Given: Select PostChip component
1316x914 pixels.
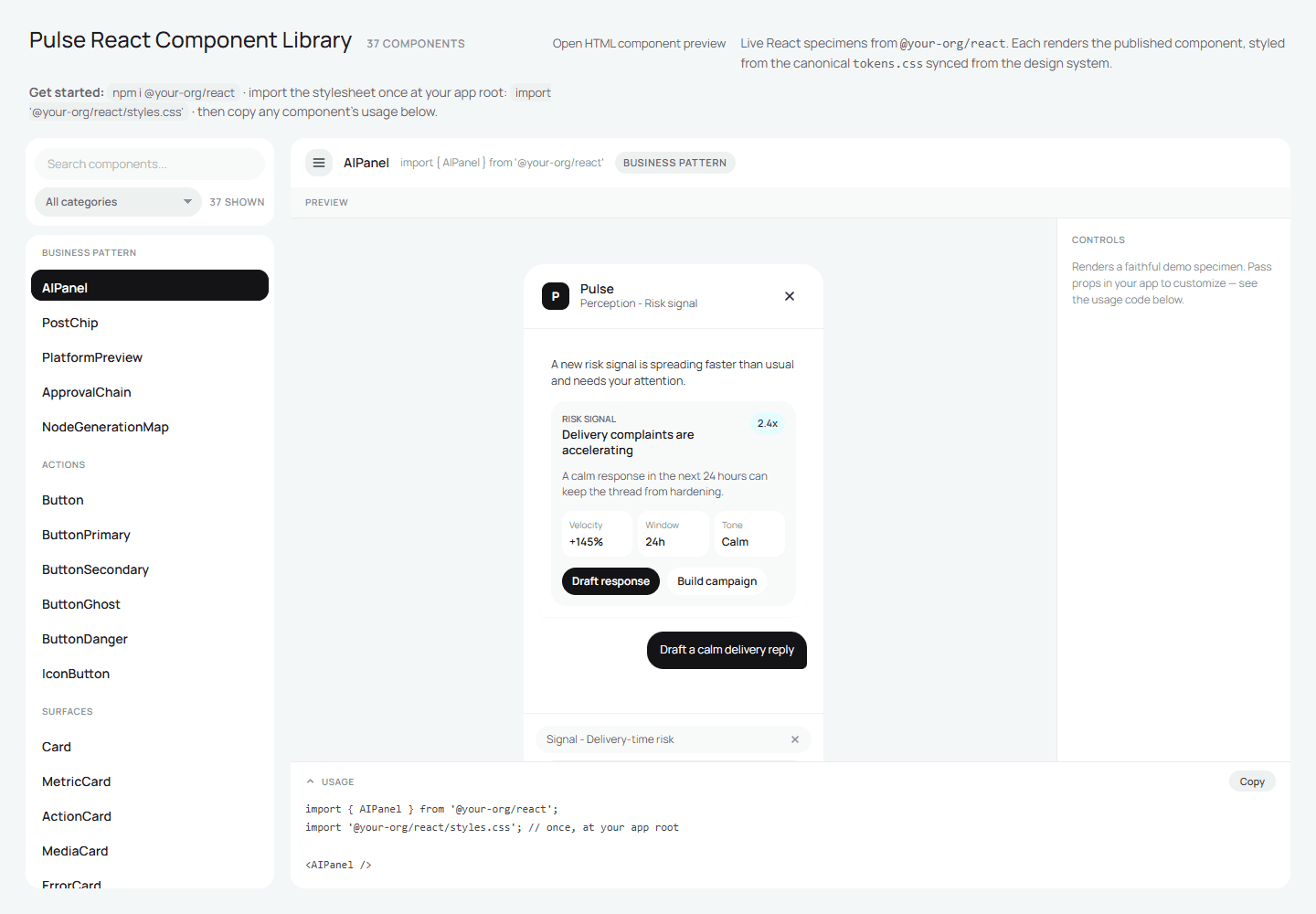Looking at the screenshot, I should [150, 323].
